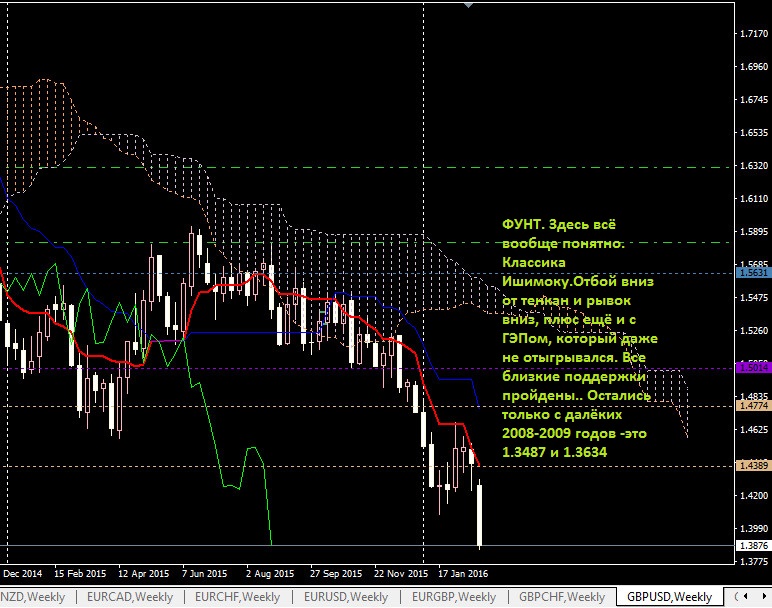Click the 12 Apr 2015 date label

click(x=143, y=574)
